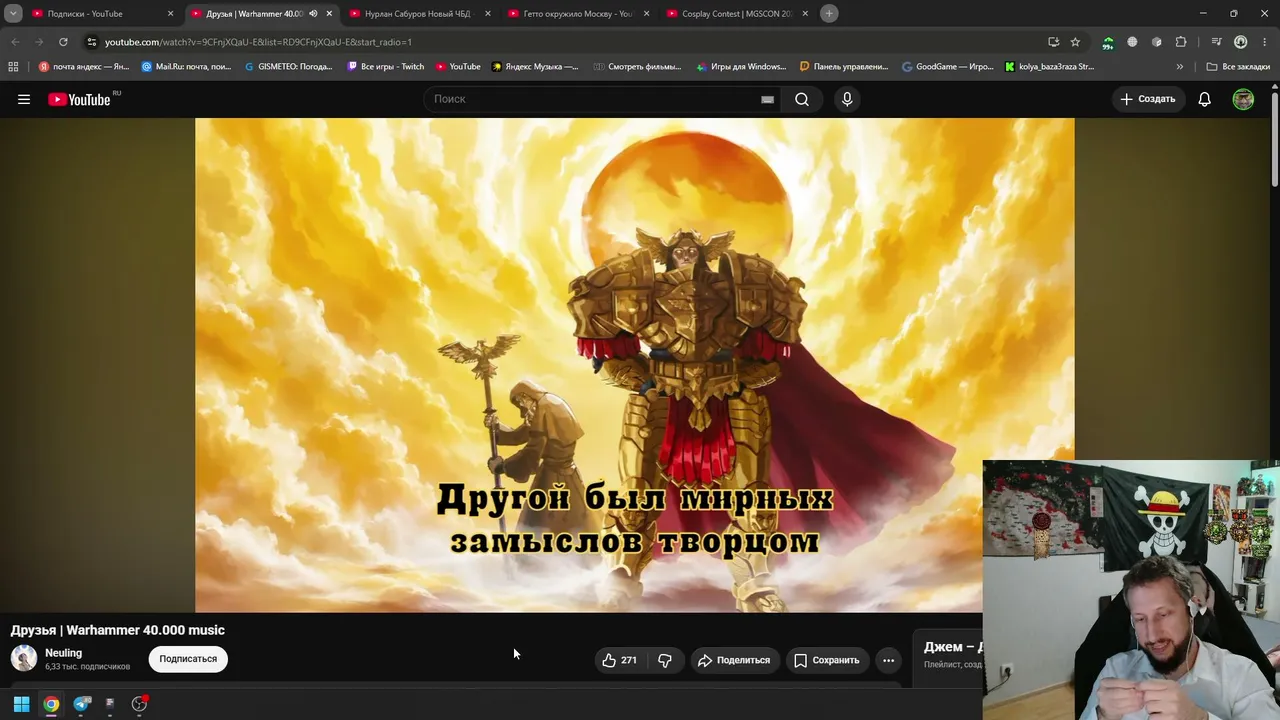1280x720 pixels.
Task: Open the Neuling channel name link
Action: (63, 653)
